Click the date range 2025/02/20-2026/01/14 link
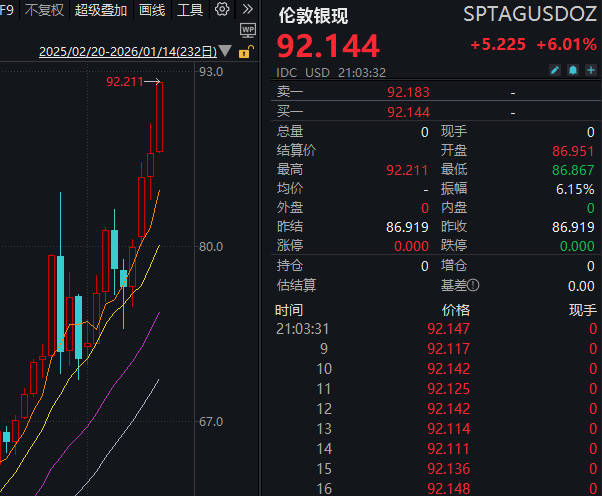The height and width of the screenshot is (496, 602). [x=126, y=51]
